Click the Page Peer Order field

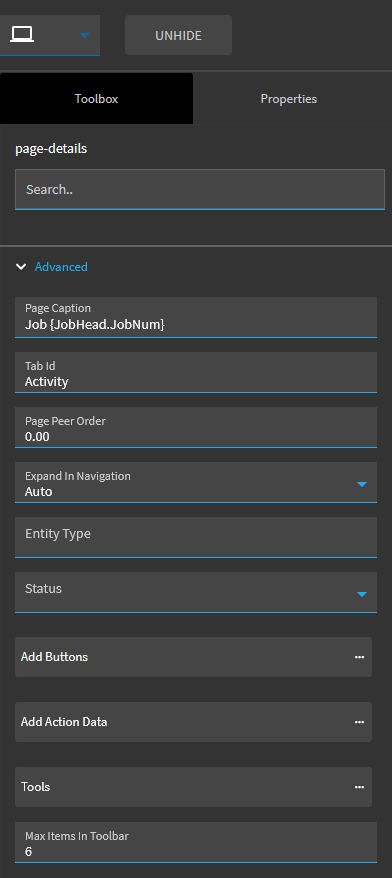tap(195, 427)
